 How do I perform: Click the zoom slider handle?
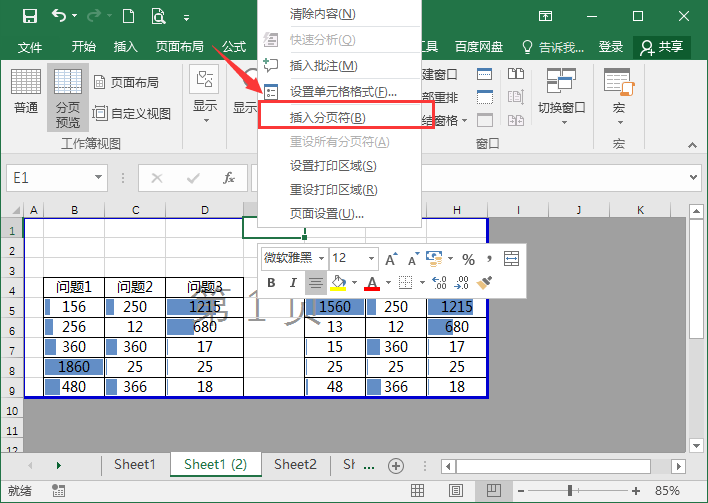pyautogui.click(x=570, y=490)
